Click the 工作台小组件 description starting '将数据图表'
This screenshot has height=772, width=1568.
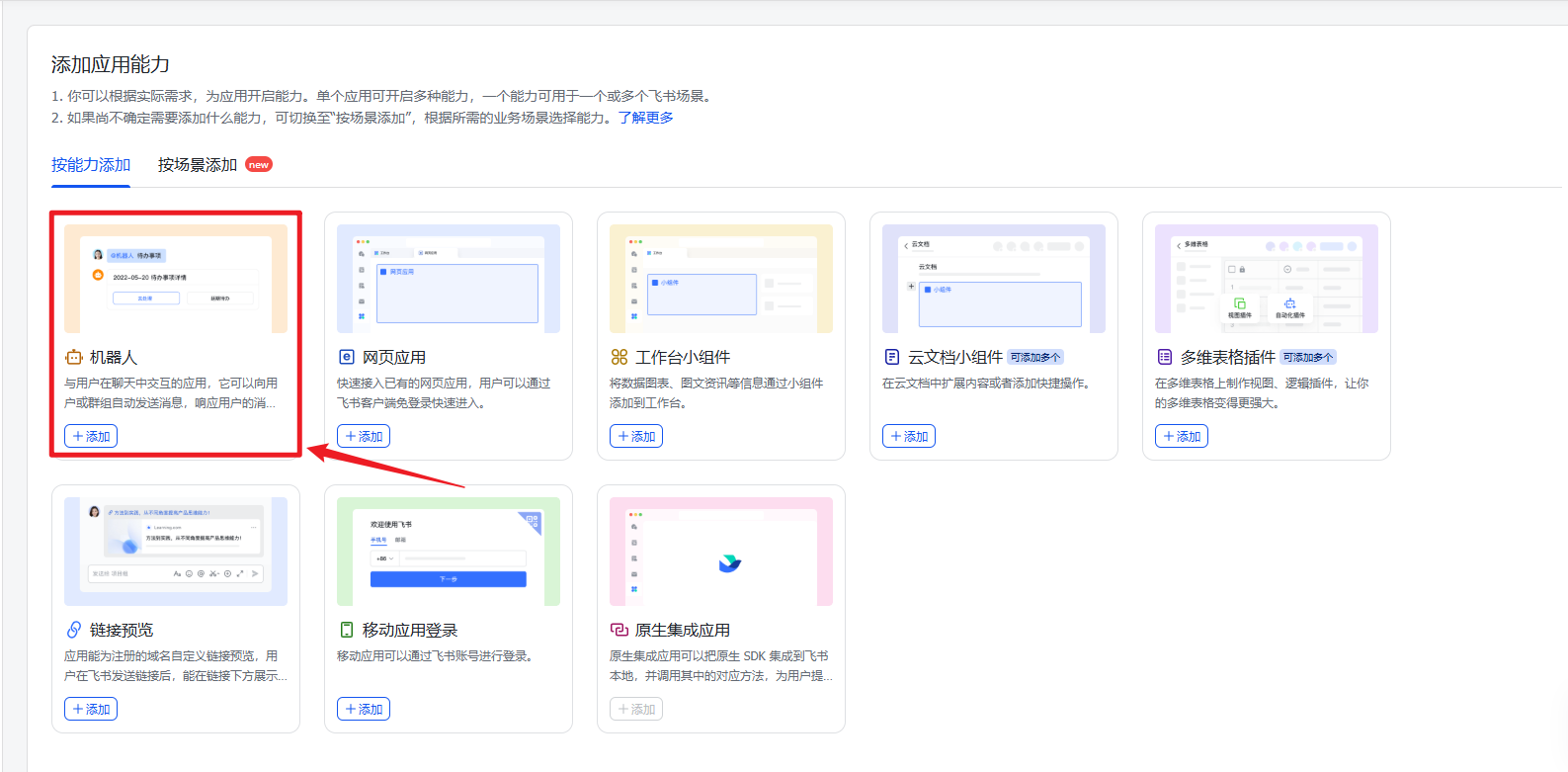click(716, 393)
